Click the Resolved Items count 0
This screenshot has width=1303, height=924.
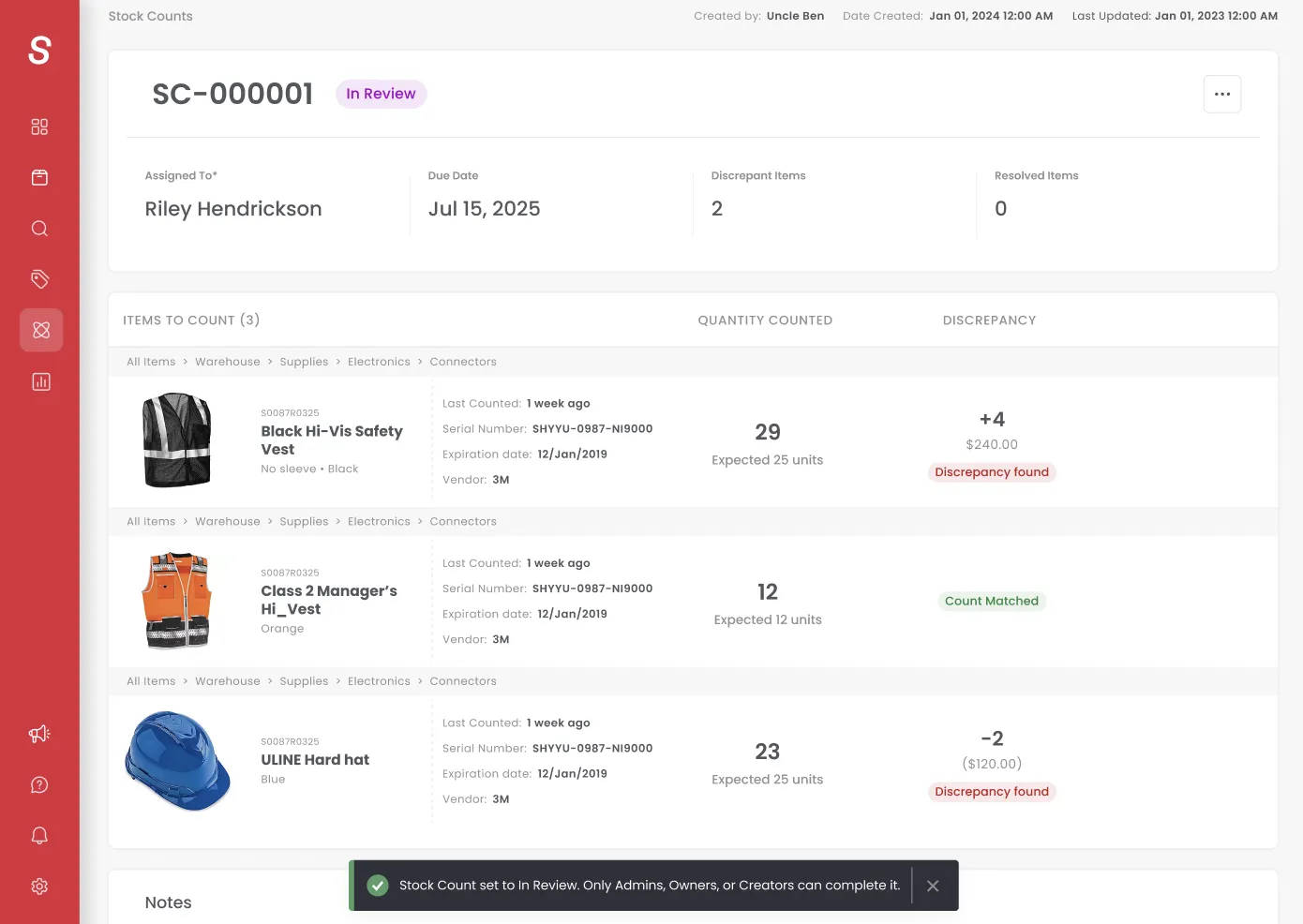point(1000,208)
